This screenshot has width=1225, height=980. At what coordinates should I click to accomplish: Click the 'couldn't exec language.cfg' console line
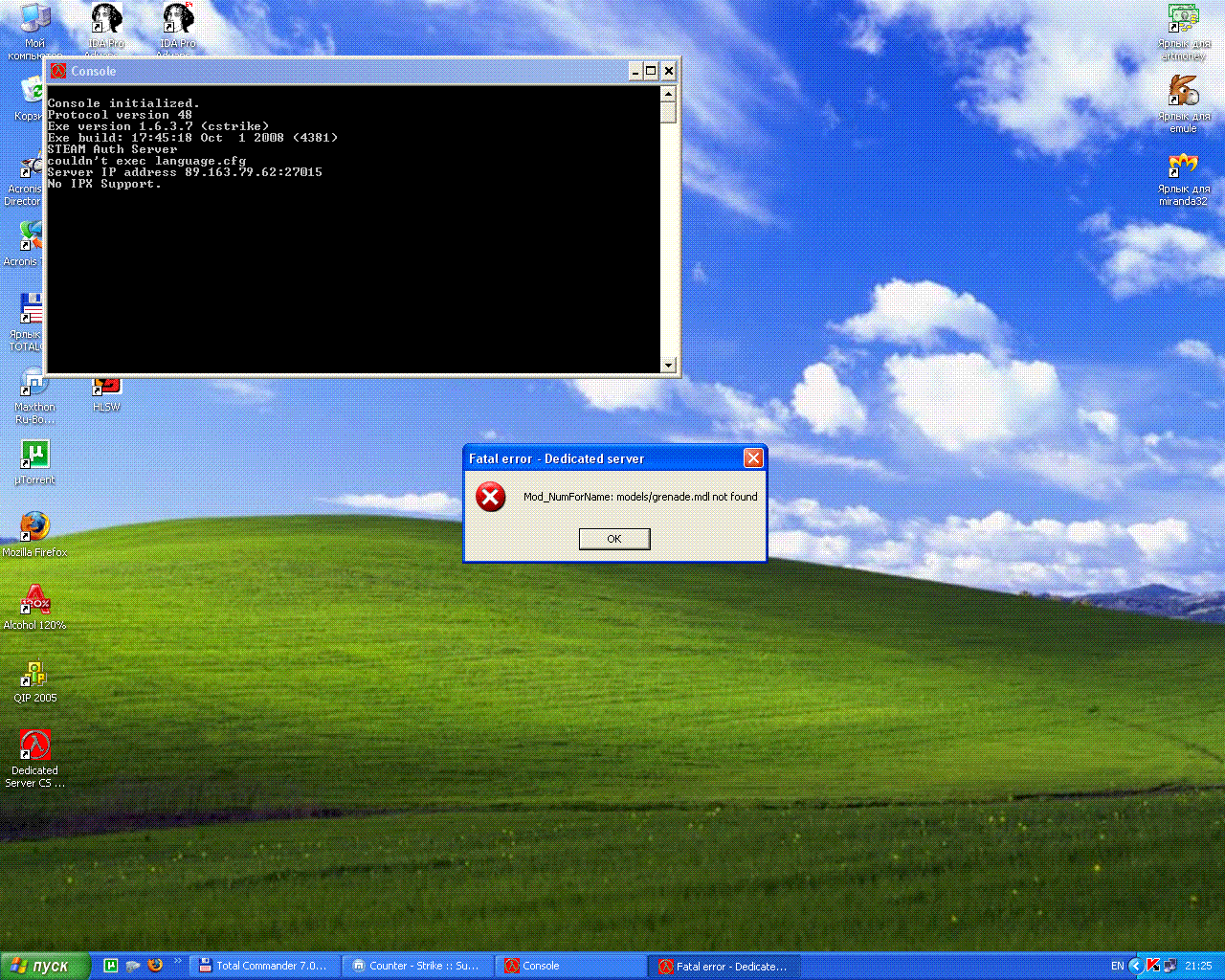click(x=146, y=161)
